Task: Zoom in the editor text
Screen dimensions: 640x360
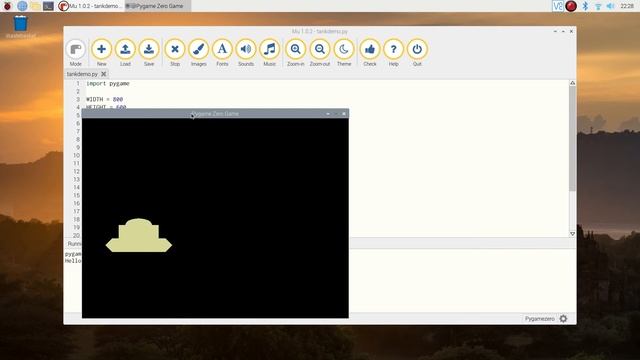Action: click(x=296, y=53)
